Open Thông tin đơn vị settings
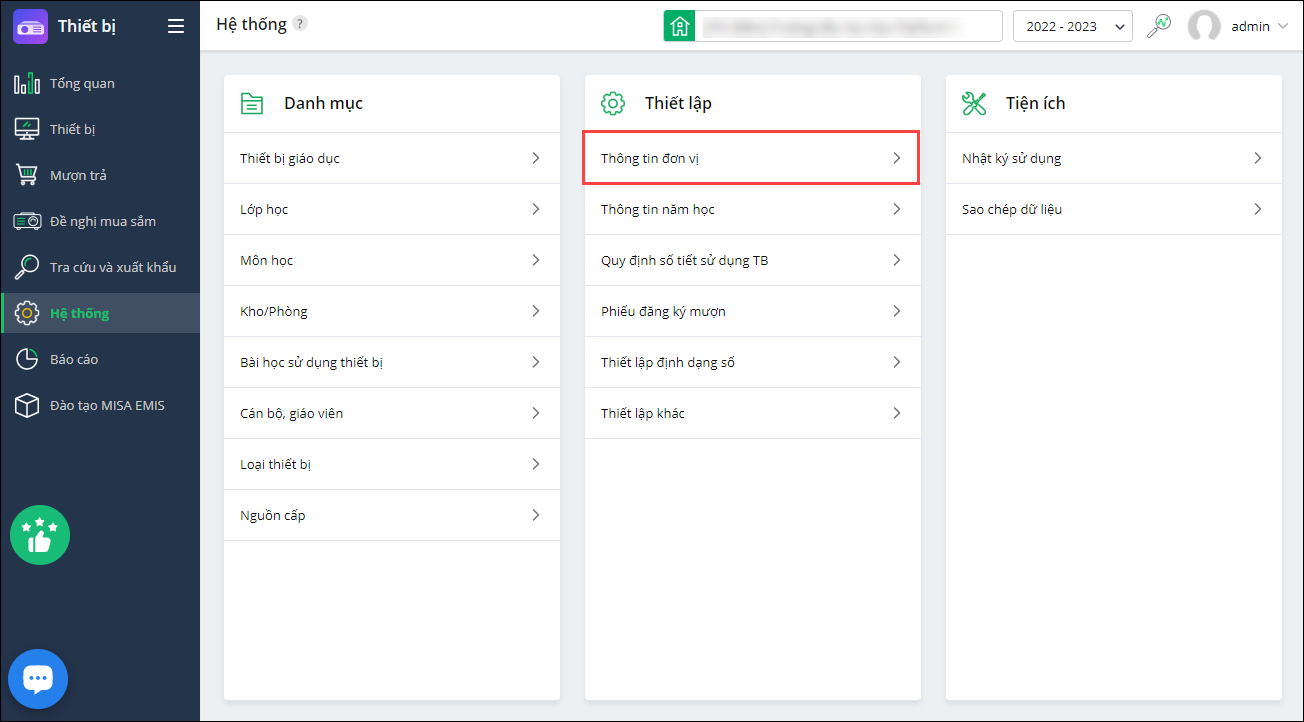This screenshot has height=722, width=1304. (x=751, y=158)
